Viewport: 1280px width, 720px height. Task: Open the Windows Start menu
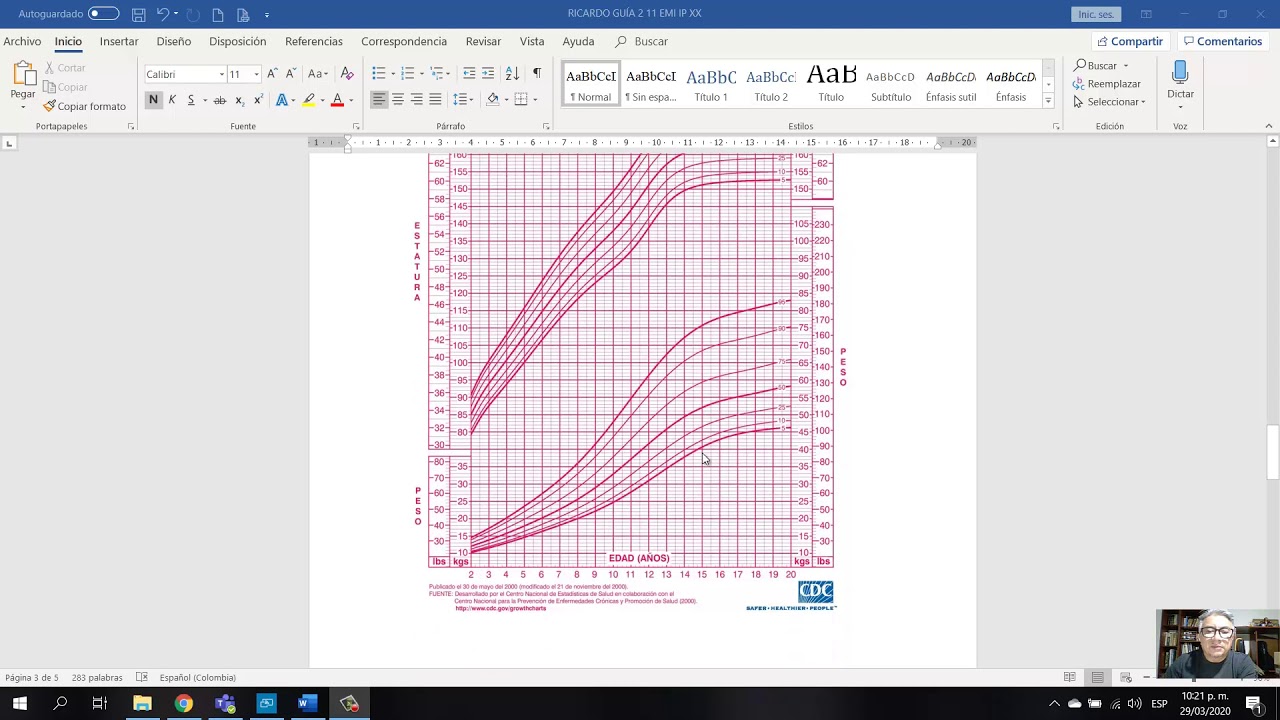pyautogui.click(x=19, y=704)
